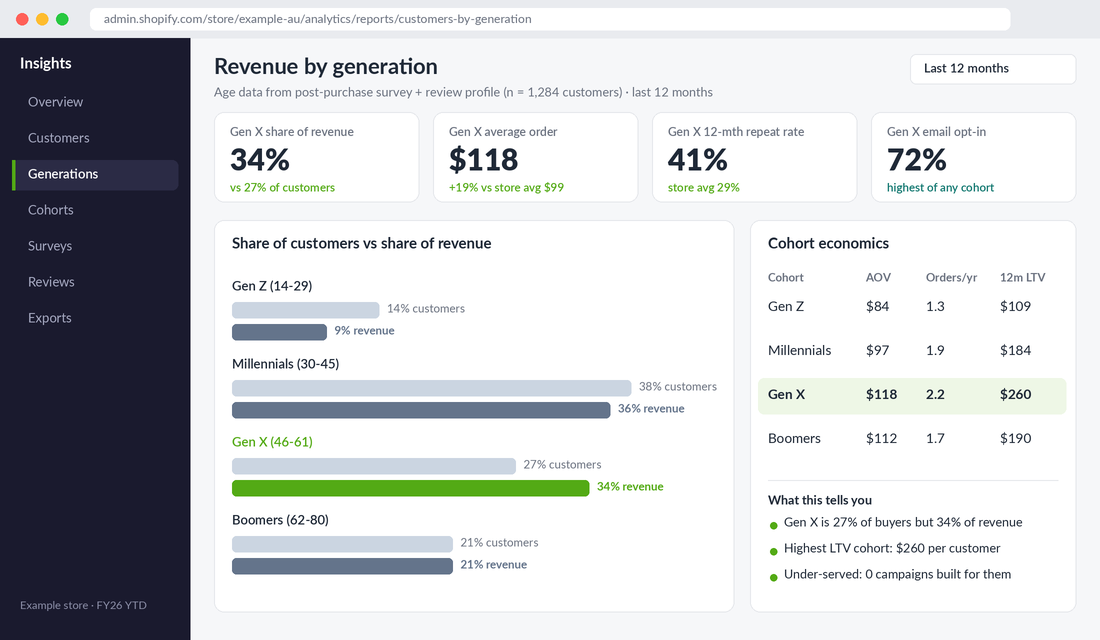This screenshot has width=1100, height=640.
Task: Select the Millennials row in Cohort economics
Action: tap(912, 350)
